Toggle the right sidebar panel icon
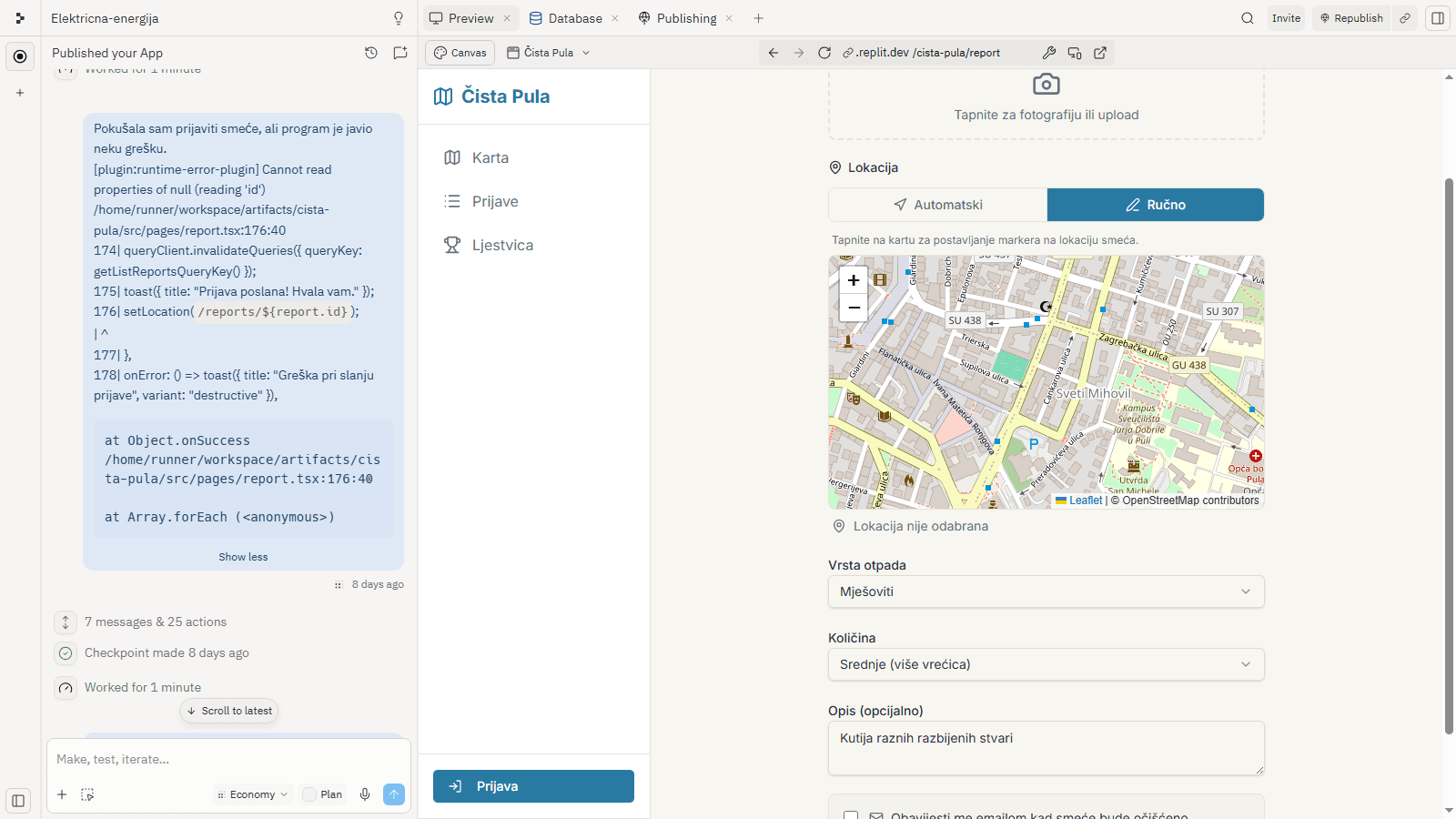The image size is (1456, 819). 1438,18
